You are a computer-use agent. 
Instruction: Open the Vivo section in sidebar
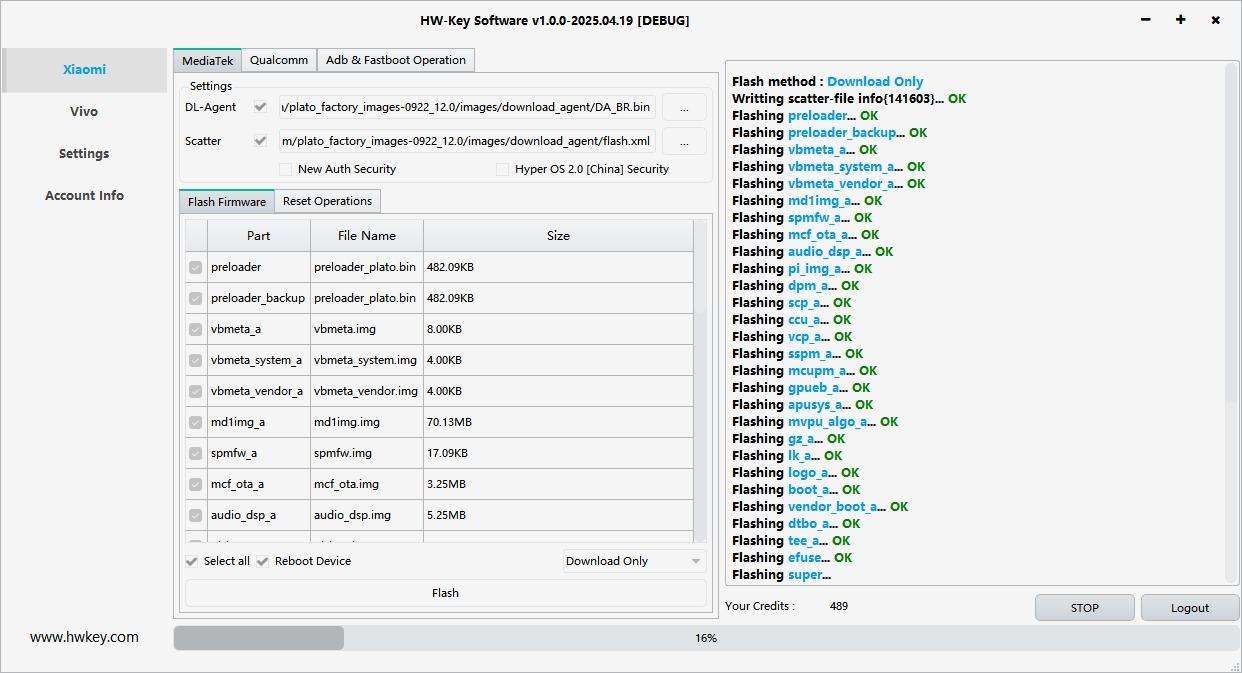click(x=84, y=112)
